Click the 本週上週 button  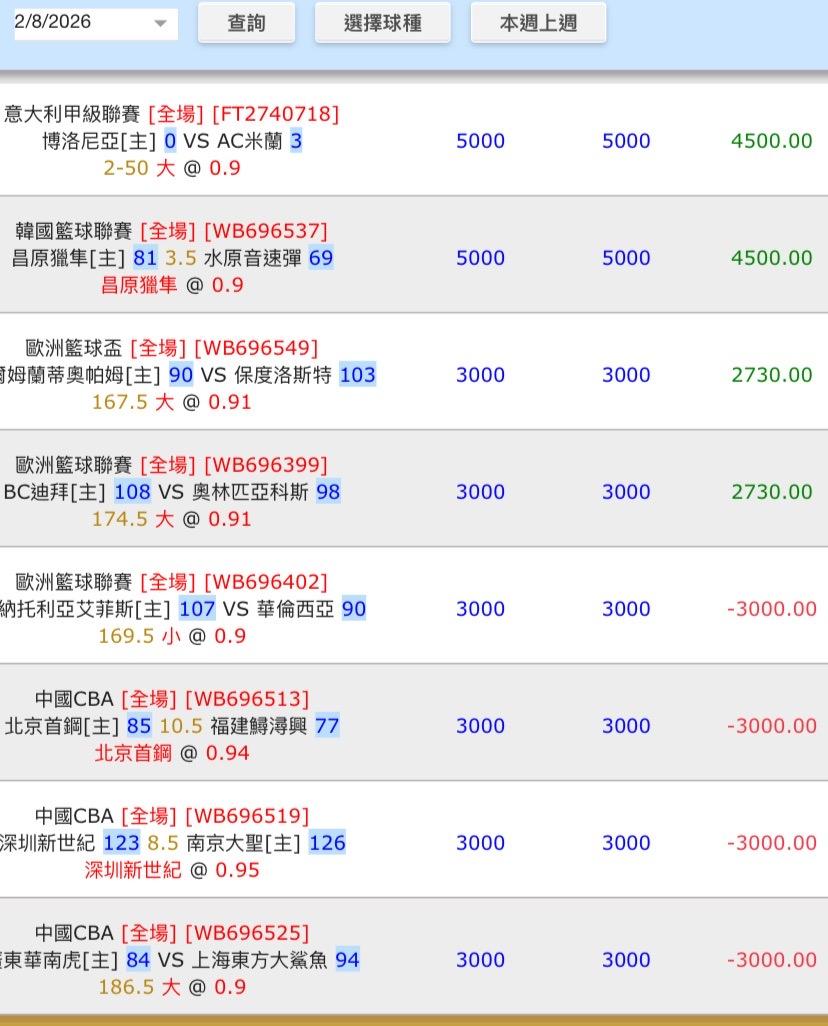point(538,23)
